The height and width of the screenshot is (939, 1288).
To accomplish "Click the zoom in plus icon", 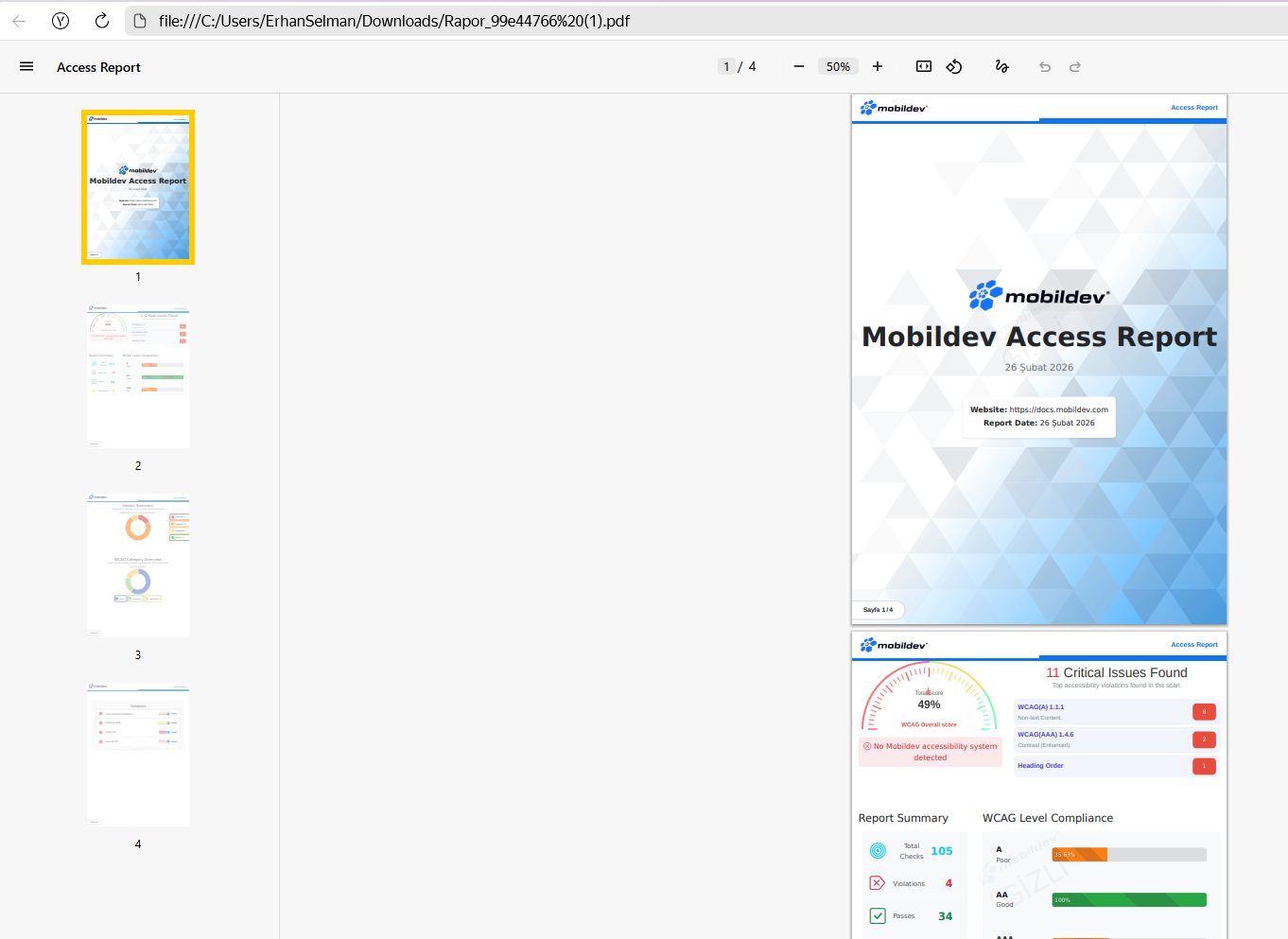I will click(878, 67).
